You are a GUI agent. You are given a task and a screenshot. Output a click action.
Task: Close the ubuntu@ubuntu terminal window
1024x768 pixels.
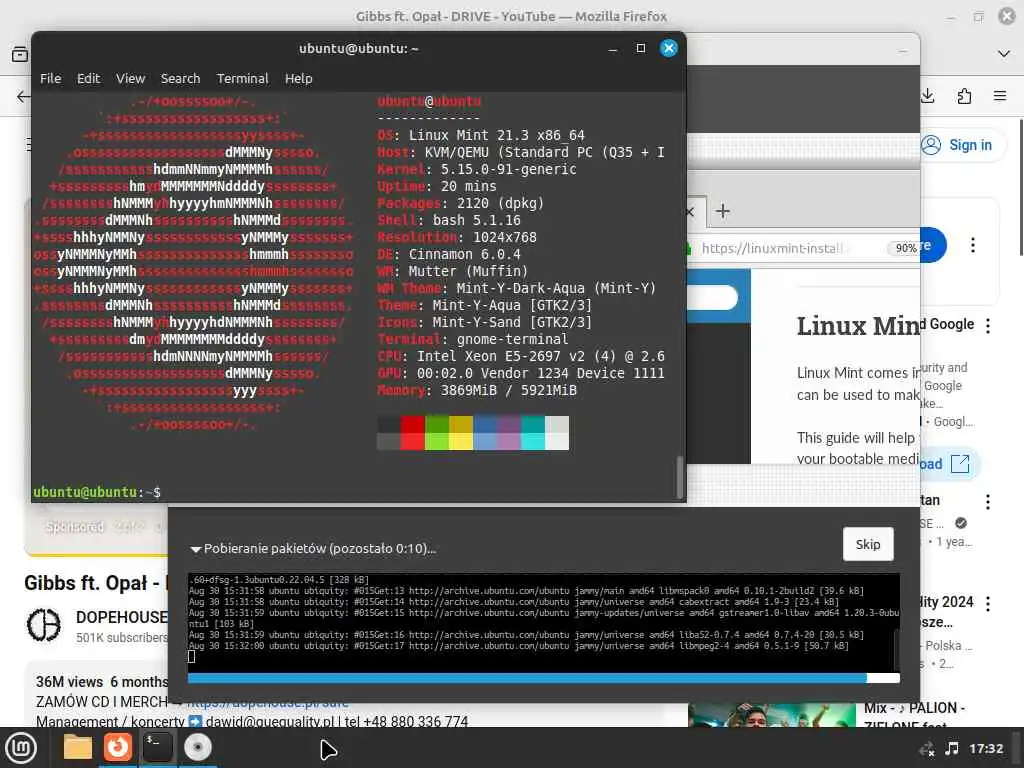click(668, 48)
